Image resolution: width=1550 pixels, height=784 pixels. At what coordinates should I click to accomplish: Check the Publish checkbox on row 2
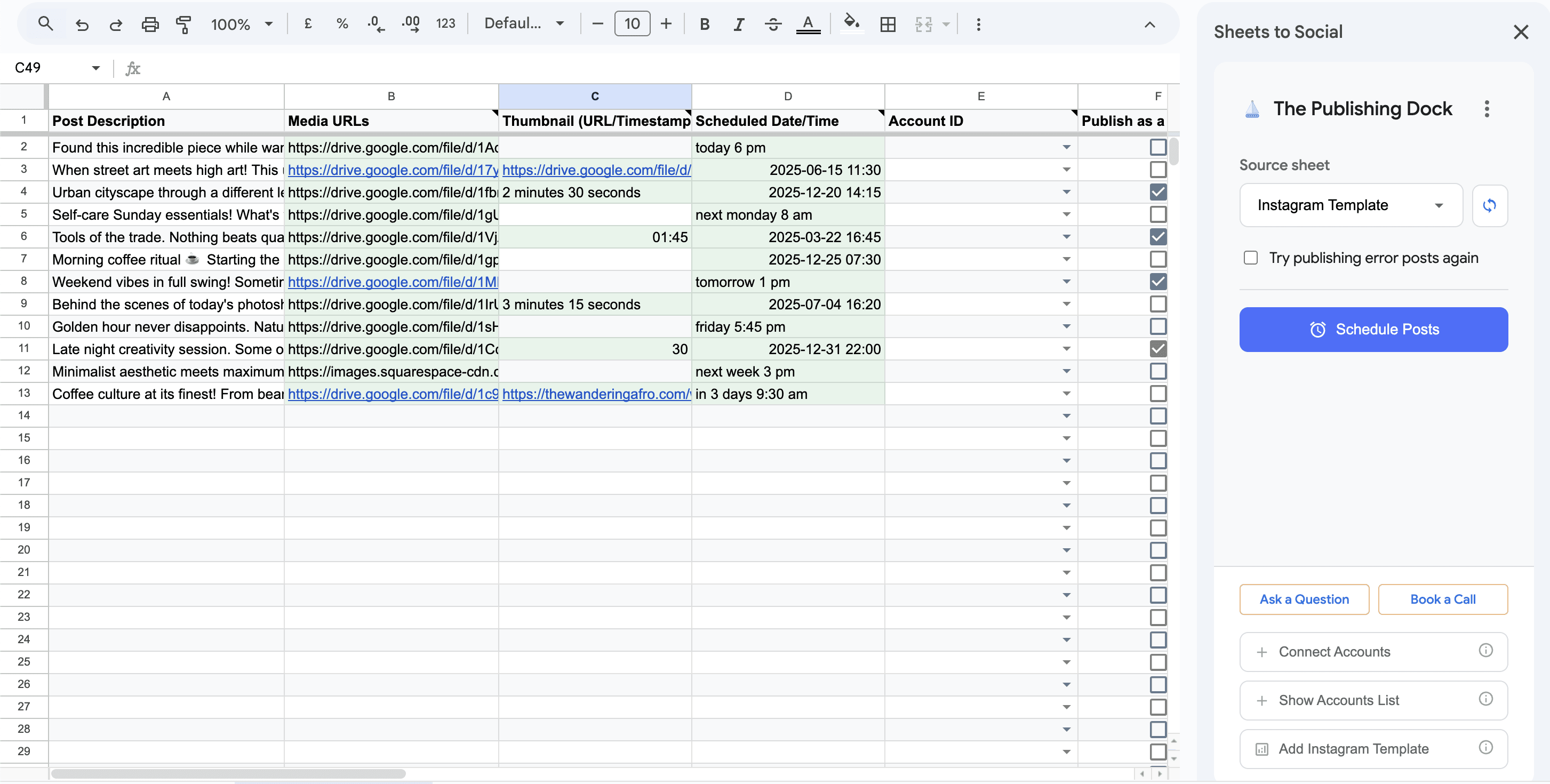click(1157, 147)
